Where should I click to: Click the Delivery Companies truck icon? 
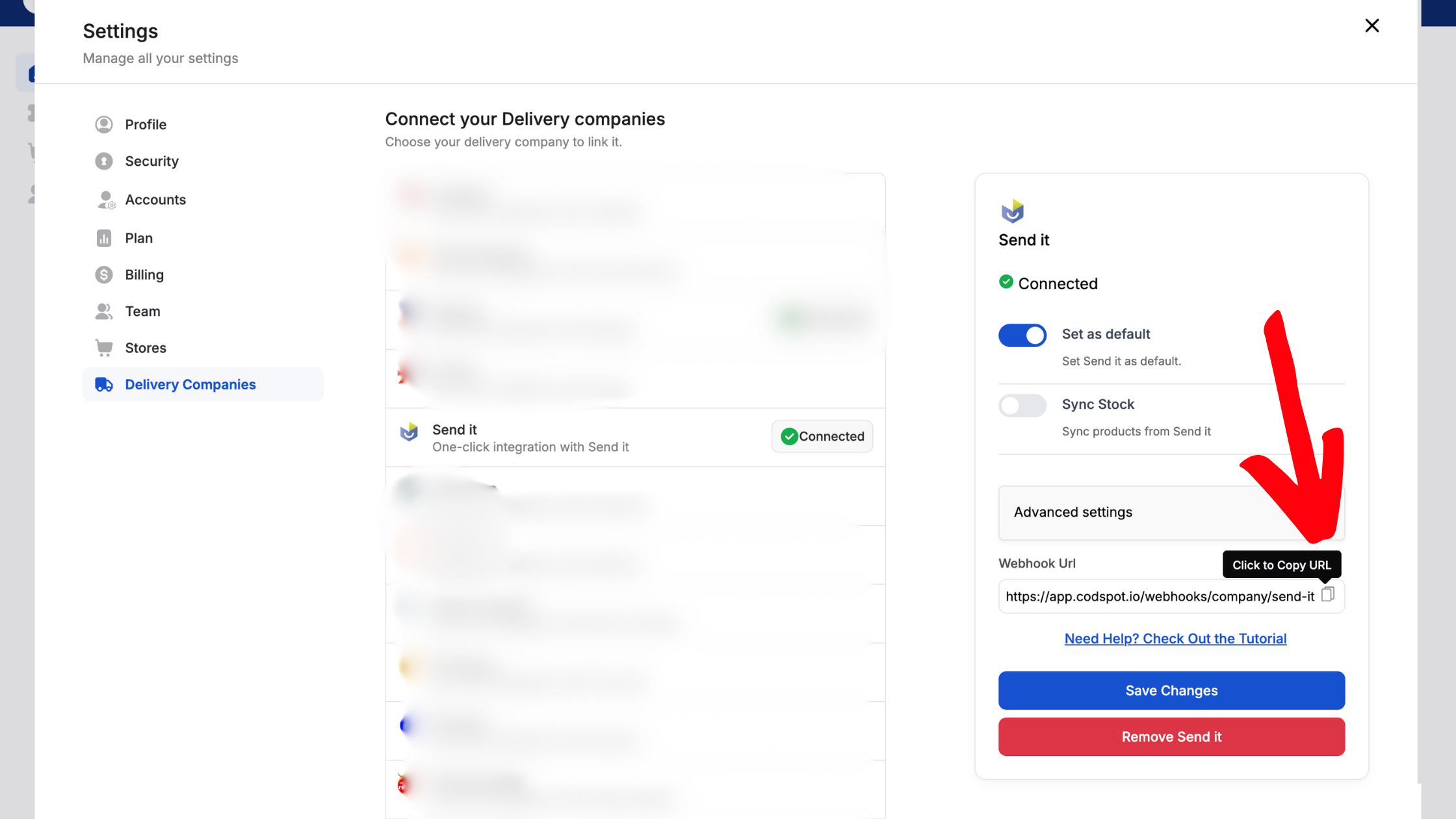[x=104, y=384]
